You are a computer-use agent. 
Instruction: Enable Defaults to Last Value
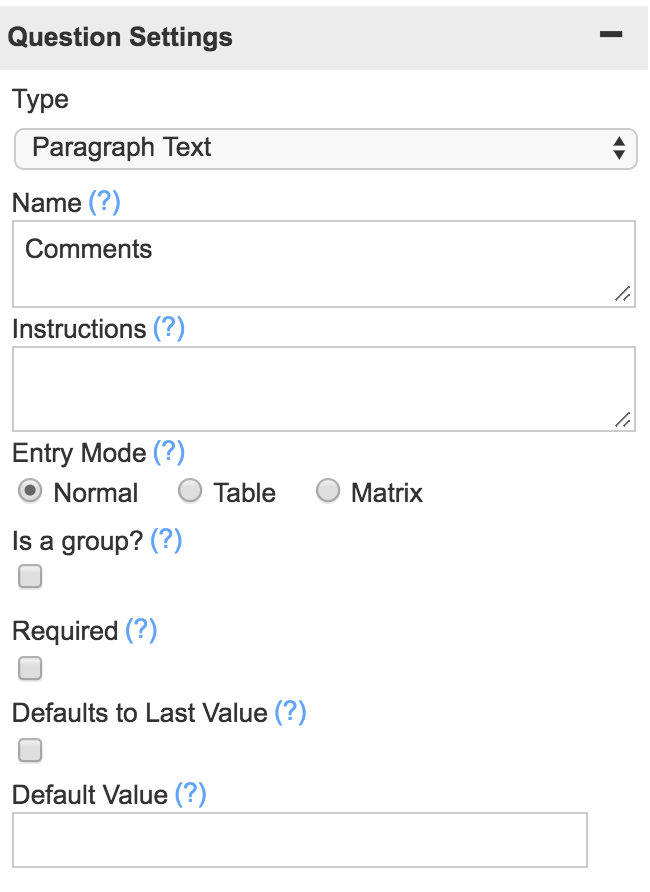(x=29, y=750)
